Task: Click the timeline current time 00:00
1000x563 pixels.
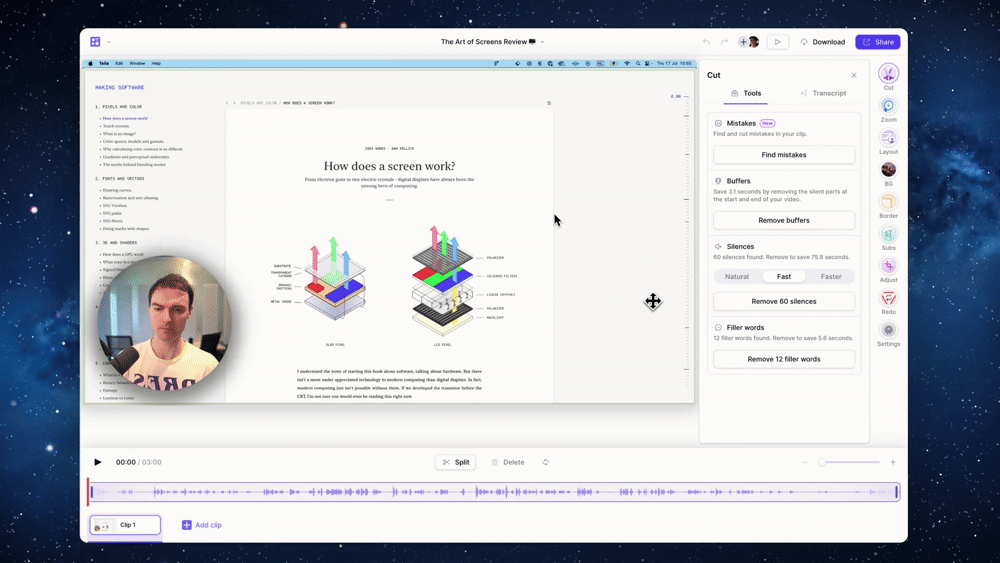Action: (126, 462)
